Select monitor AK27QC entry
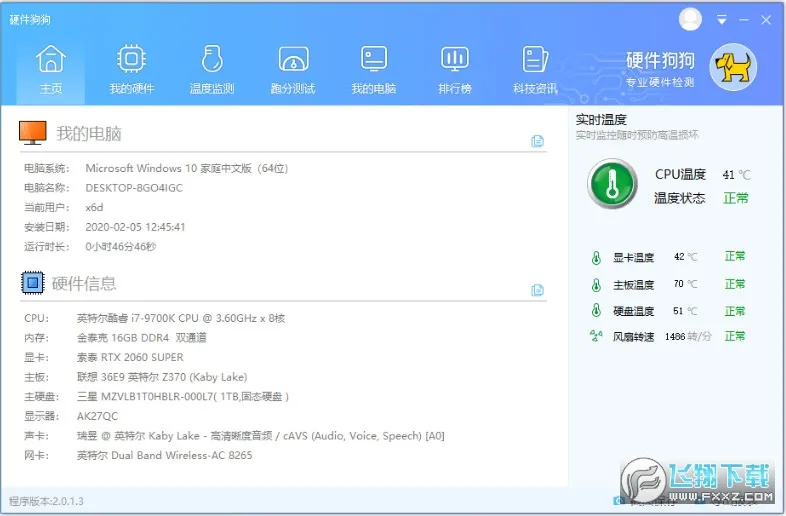The image size is (786, 516). click(x=97, y=416)
